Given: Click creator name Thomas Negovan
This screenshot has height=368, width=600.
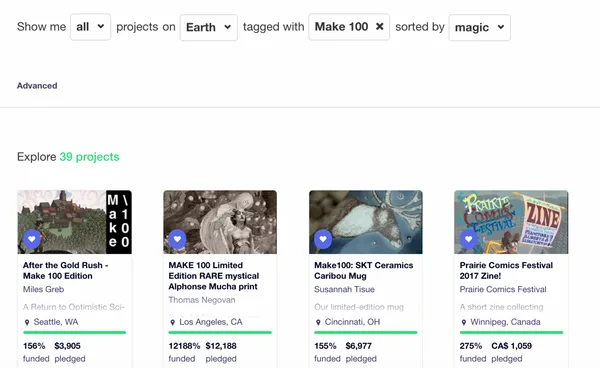Looking at the screenshot, I should pyautogui.click(x=202, y=300).
